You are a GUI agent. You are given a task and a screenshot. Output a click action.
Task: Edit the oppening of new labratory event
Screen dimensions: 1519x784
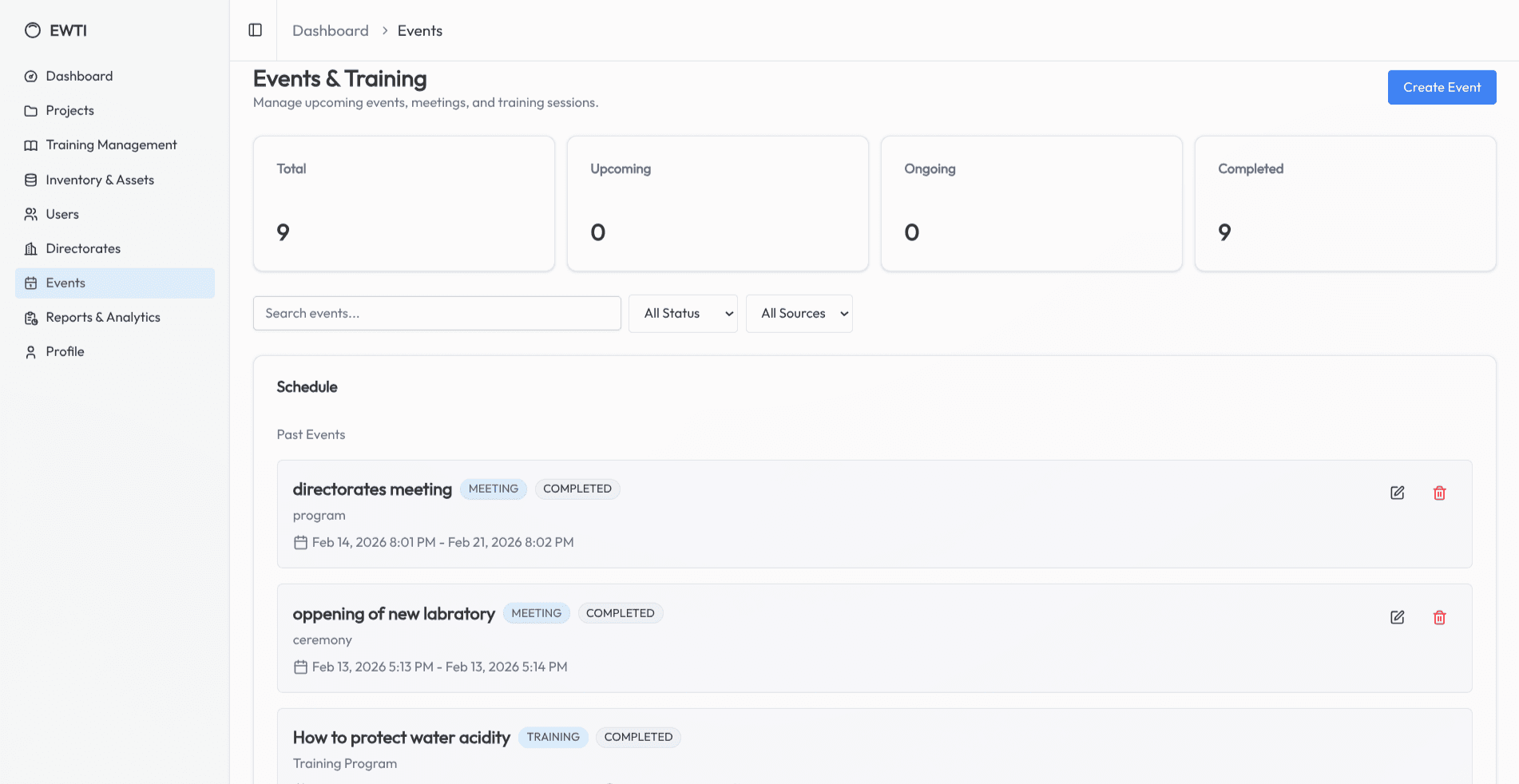1397,617
